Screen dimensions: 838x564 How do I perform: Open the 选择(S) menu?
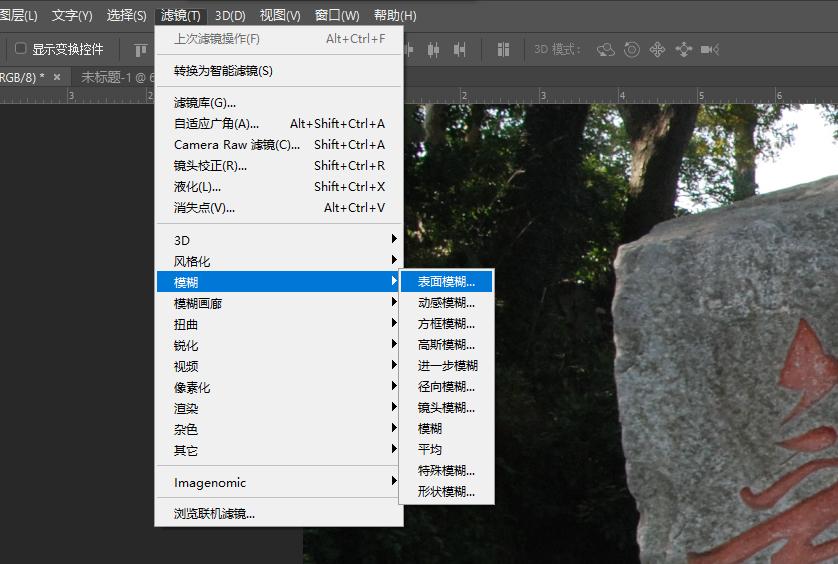pyautogui.click(x=126, y=16)
